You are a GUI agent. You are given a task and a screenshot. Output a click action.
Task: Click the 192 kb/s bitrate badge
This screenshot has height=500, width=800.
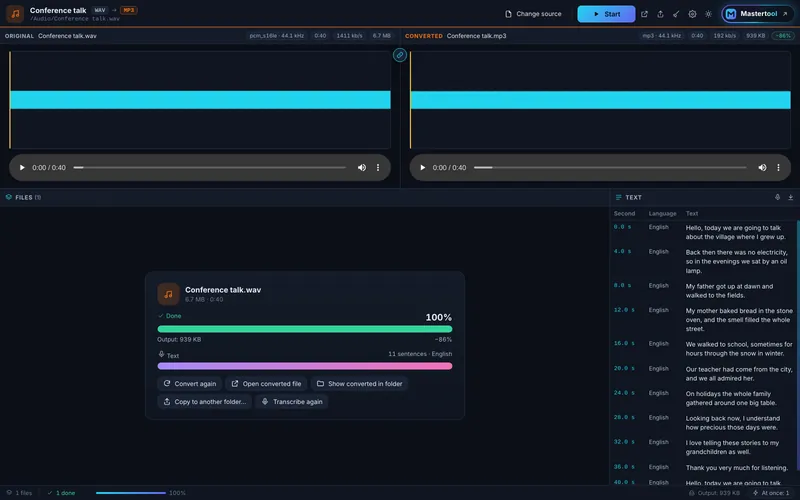(x=724, y=36)
